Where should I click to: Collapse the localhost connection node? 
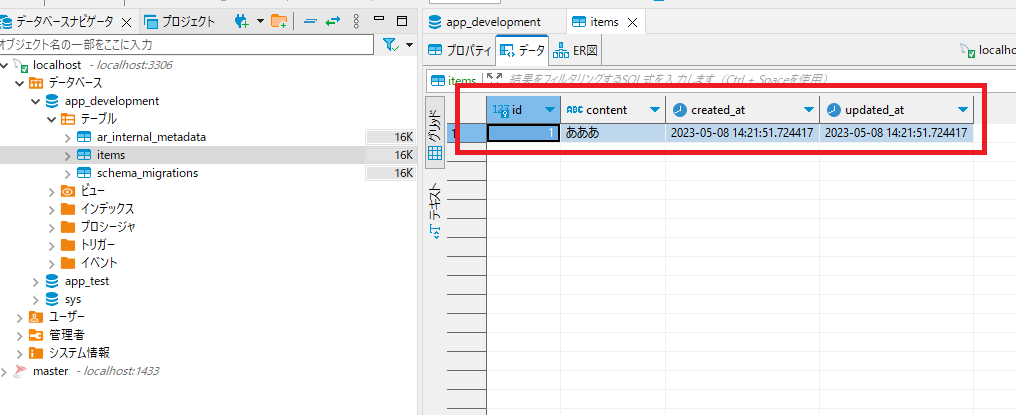[5, 65]
